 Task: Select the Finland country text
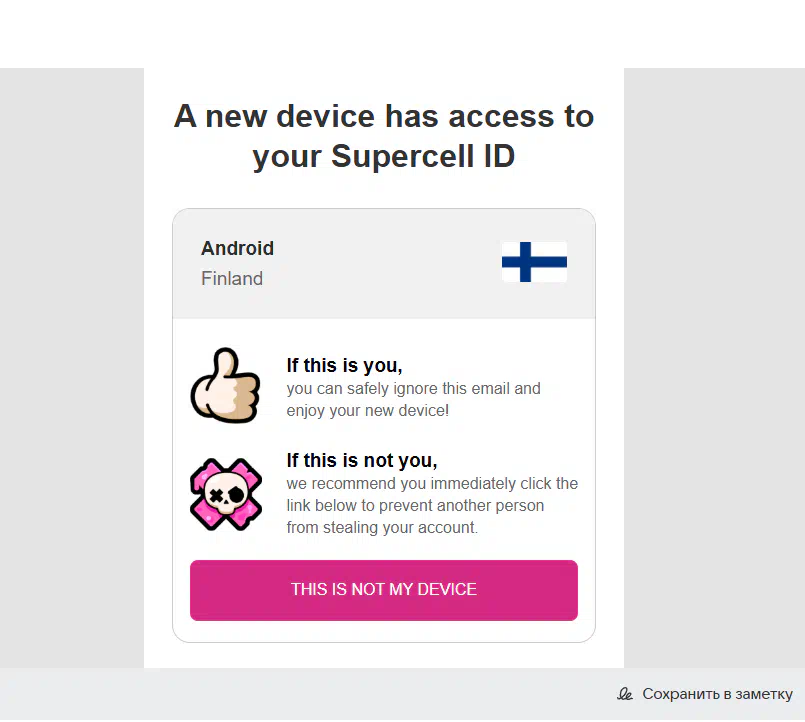click(x=232, y=279)
